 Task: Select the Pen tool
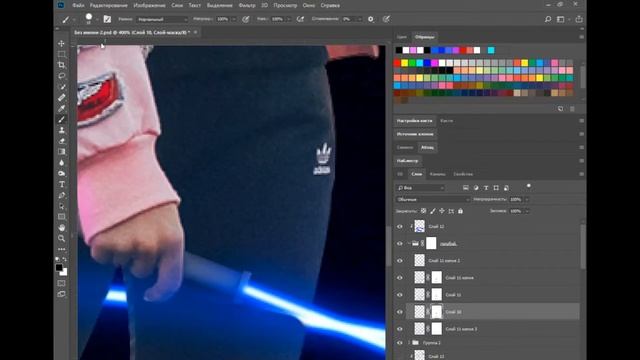coord(62,195)
